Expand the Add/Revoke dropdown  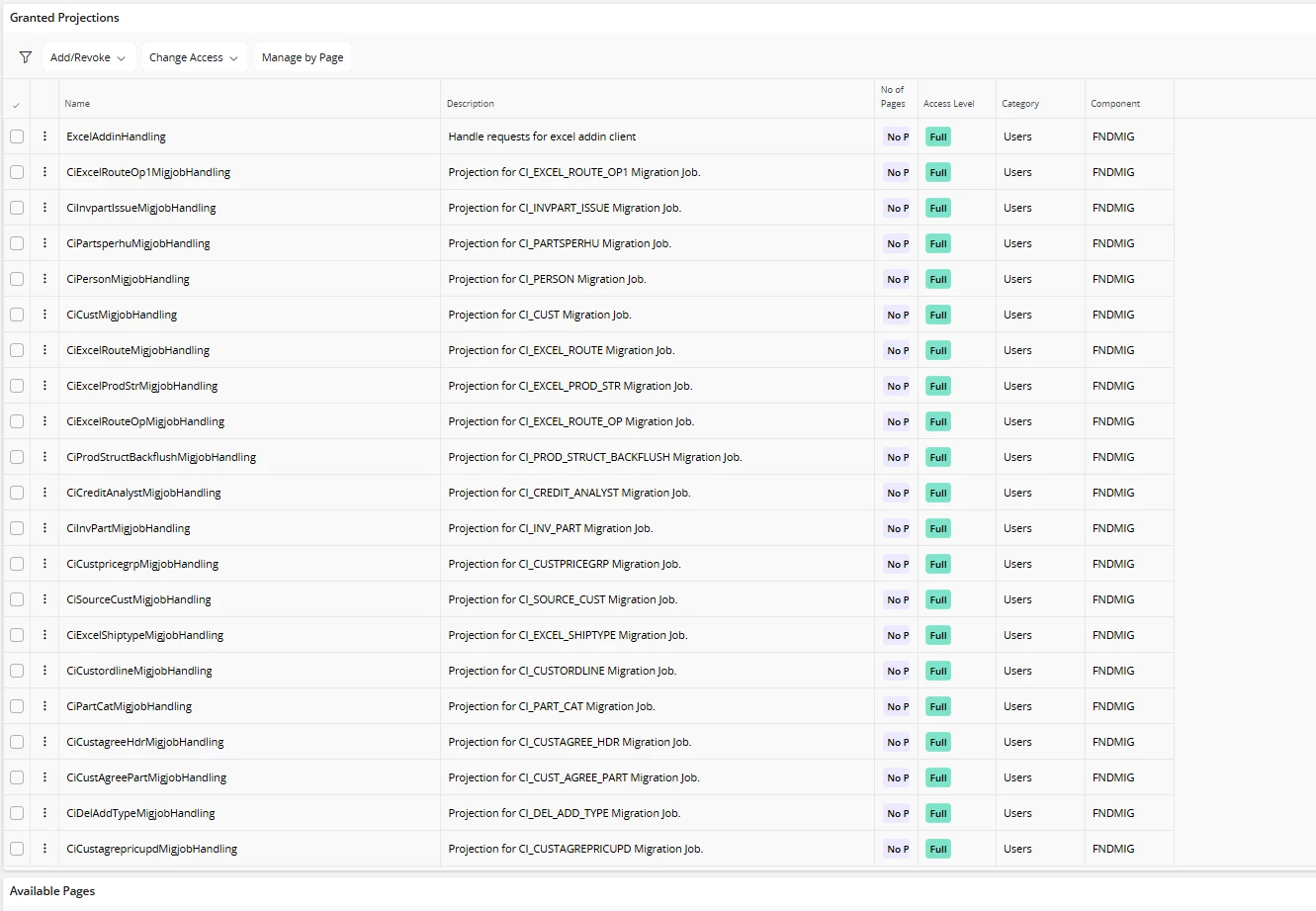[88, 57]
